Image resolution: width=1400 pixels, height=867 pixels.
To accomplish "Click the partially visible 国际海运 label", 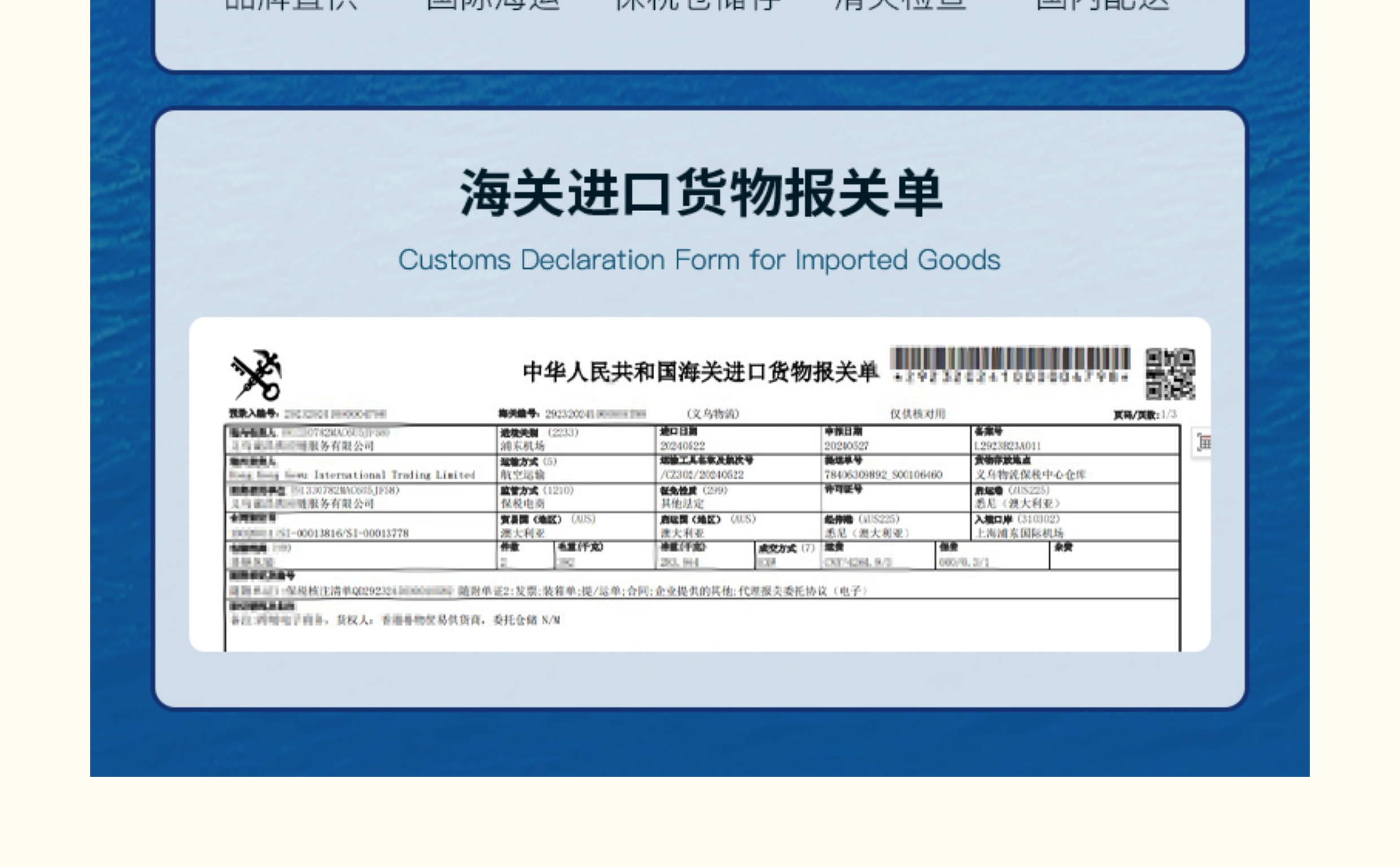I will (492, 5).
